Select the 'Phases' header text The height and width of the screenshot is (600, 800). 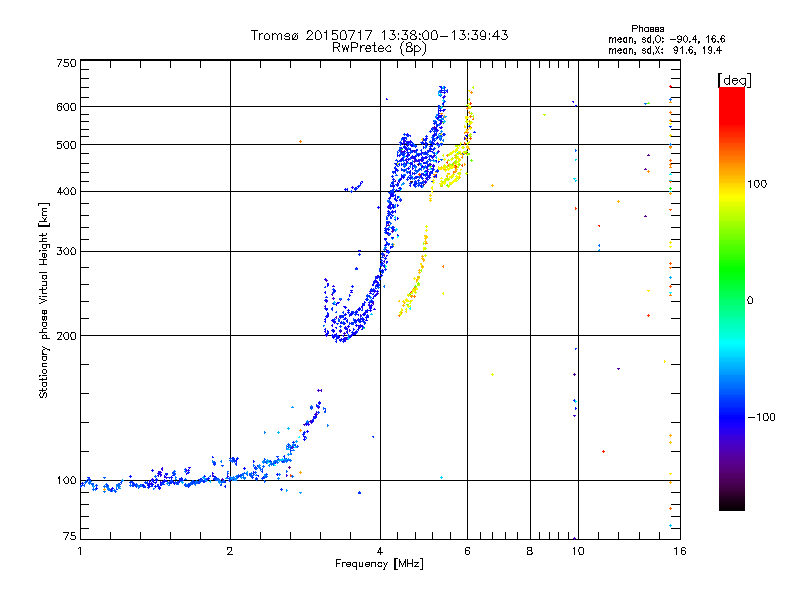[647, 29]
